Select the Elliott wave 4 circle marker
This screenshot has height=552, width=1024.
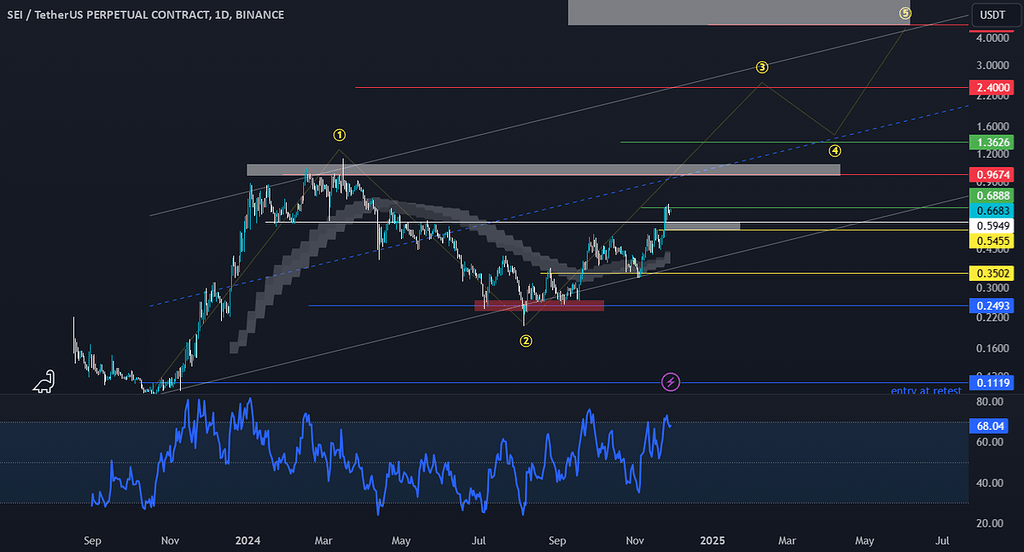click(x=835, y=151)
